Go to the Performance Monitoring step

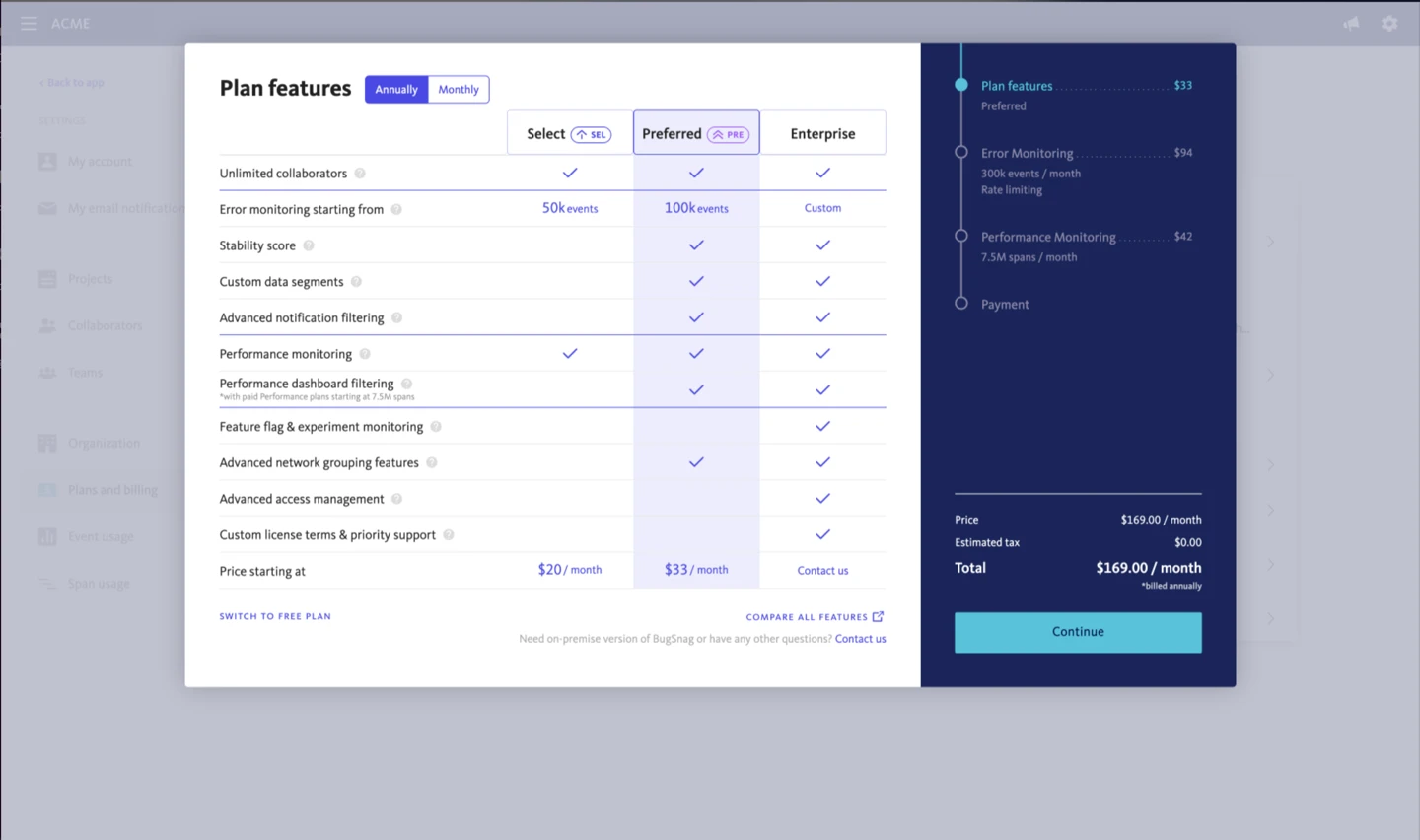[1048, 237]
